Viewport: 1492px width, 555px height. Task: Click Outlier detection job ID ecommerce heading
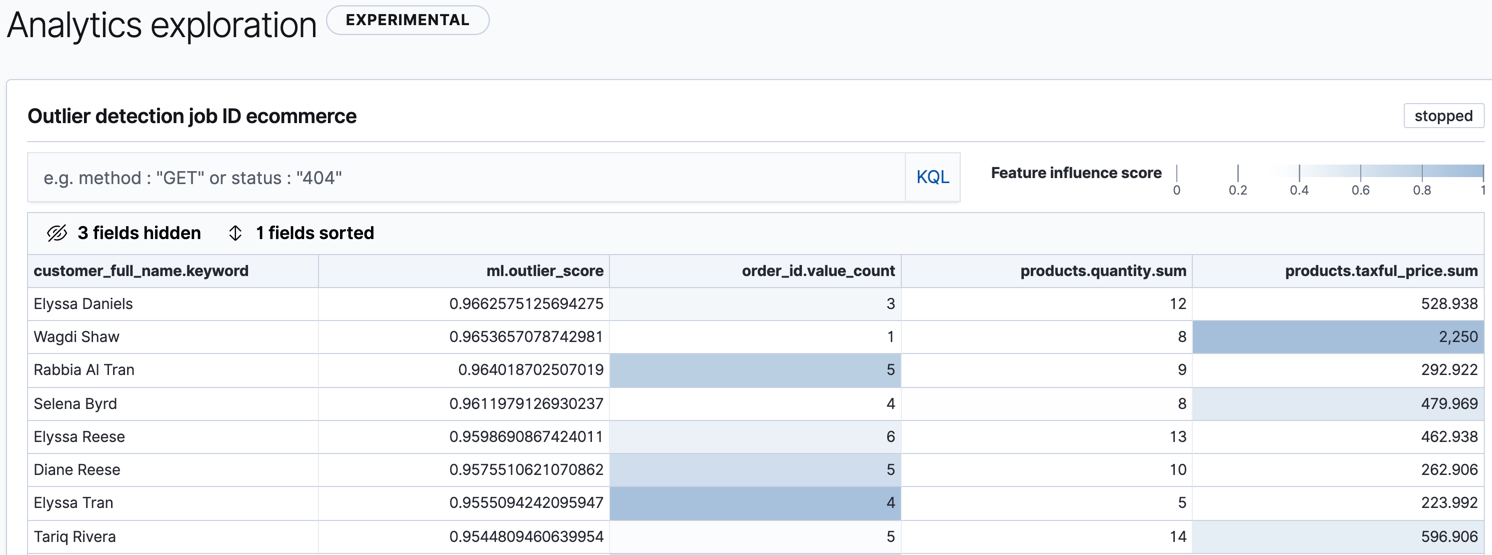(192, 116)
